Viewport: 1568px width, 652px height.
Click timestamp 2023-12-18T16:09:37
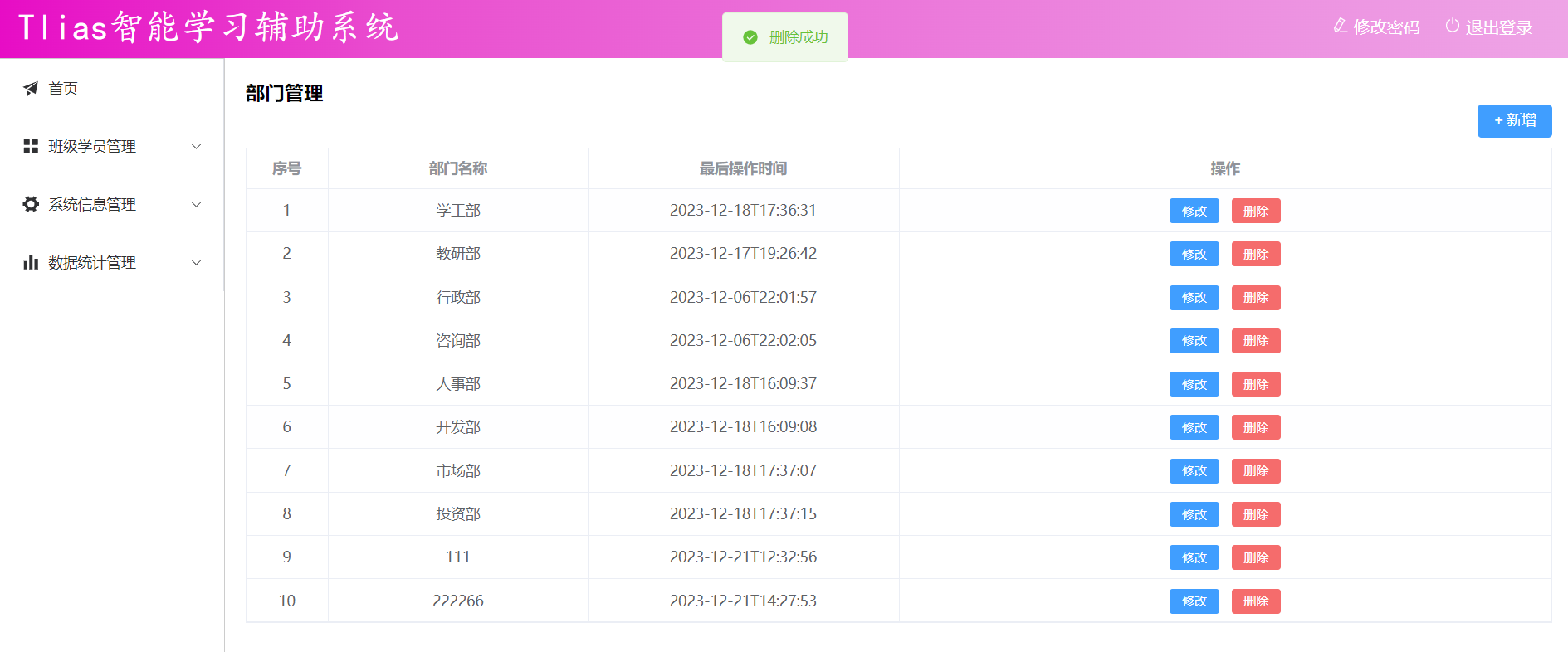(x=743, y=384)
